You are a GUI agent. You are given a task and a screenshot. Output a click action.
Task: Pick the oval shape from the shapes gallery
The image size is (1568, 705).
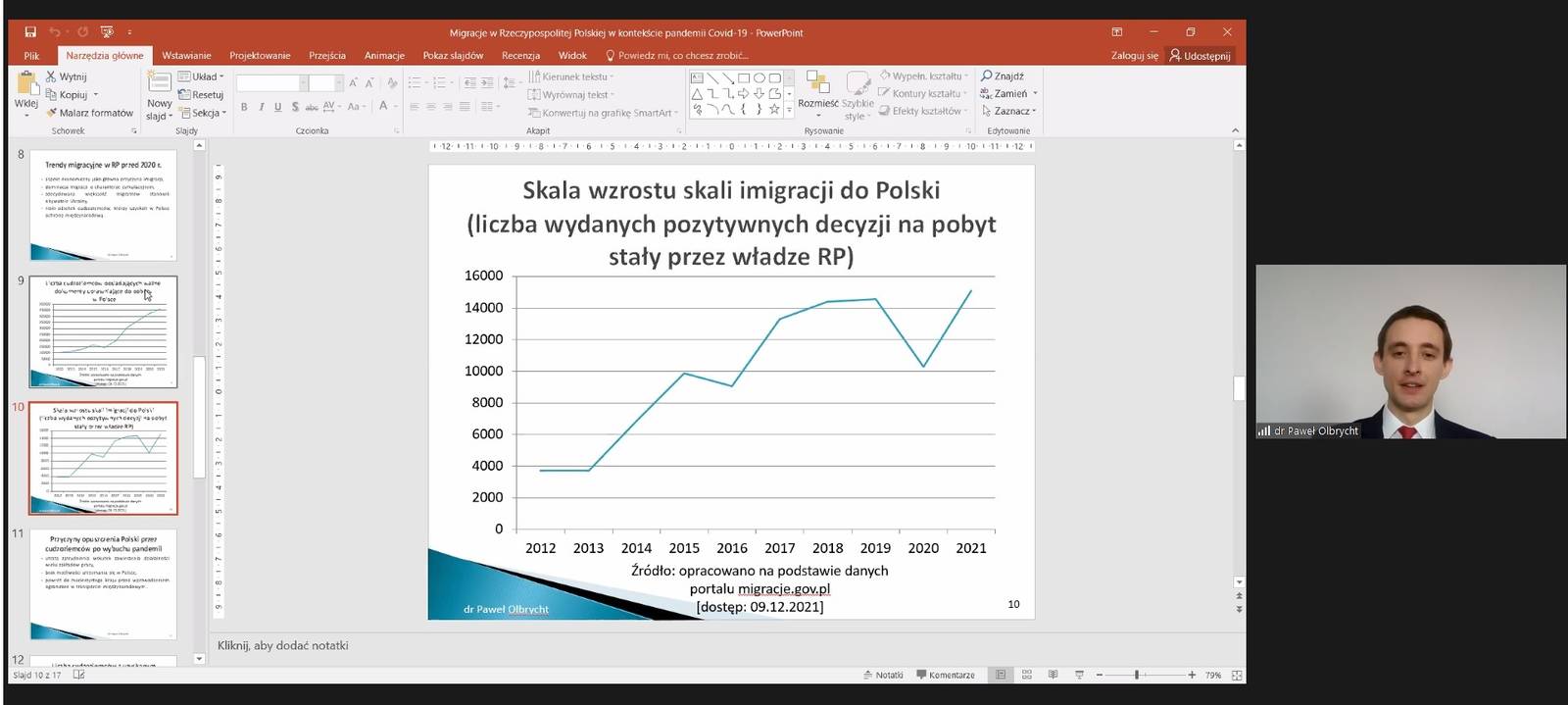pyautogui.click(x=759, y=77)
